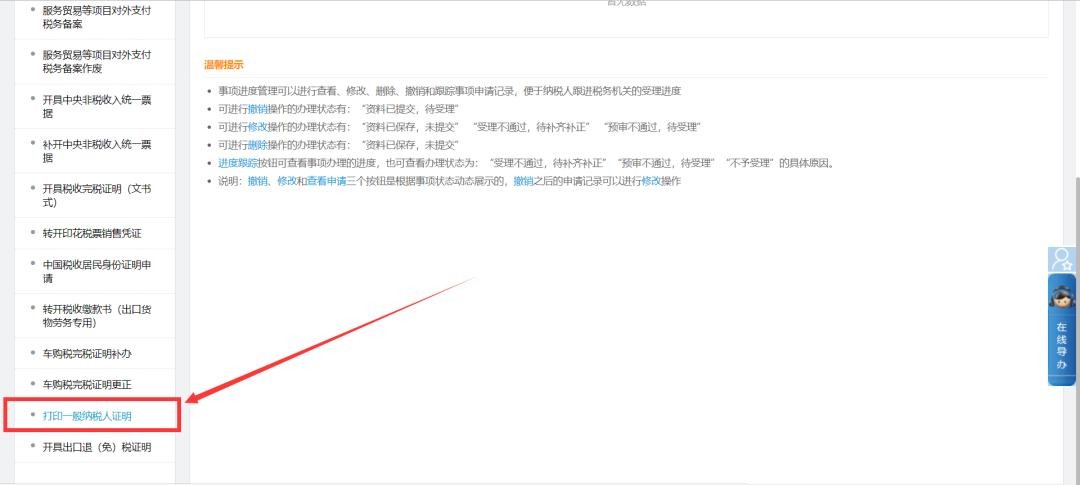
Task: Click 撤销 link in second tip bullet
Action: (258, 109)
